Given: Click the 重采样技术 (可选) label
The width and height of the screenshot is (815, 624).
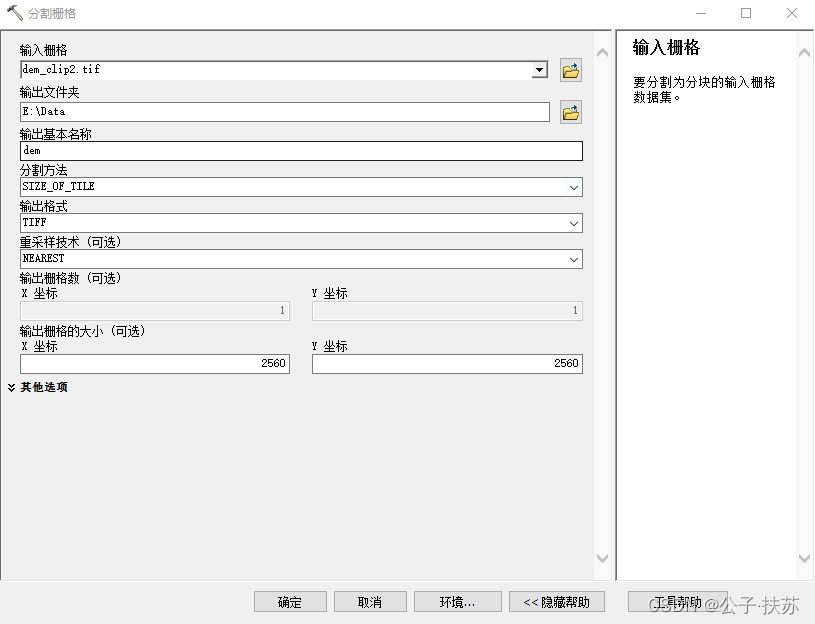Looking at the screenshot, I should (x=71, y=242).
